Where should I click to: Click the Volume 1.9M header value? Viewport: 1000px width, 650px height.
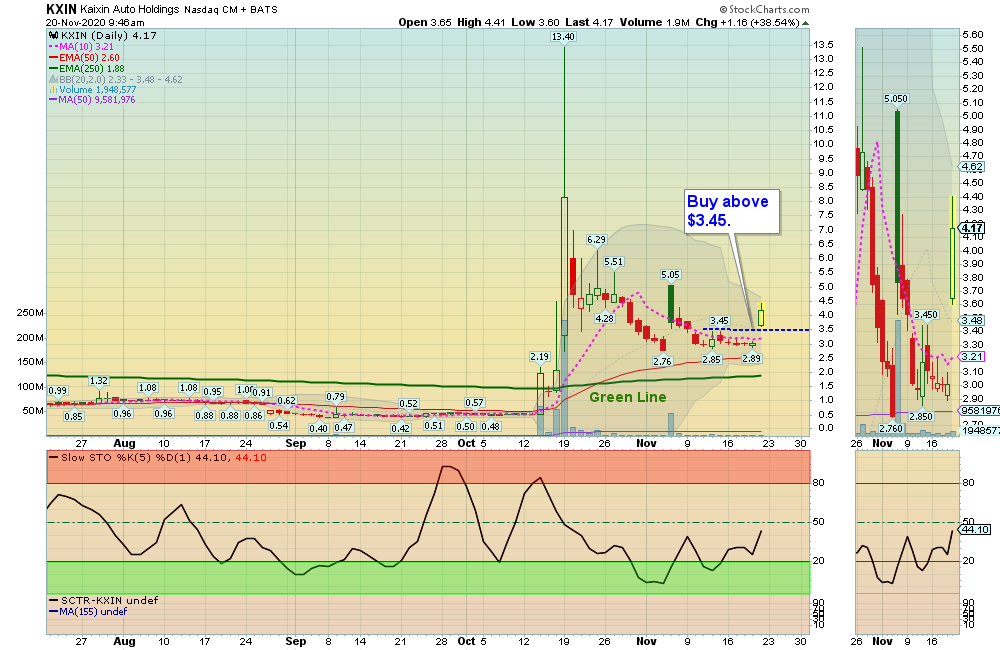654,22
